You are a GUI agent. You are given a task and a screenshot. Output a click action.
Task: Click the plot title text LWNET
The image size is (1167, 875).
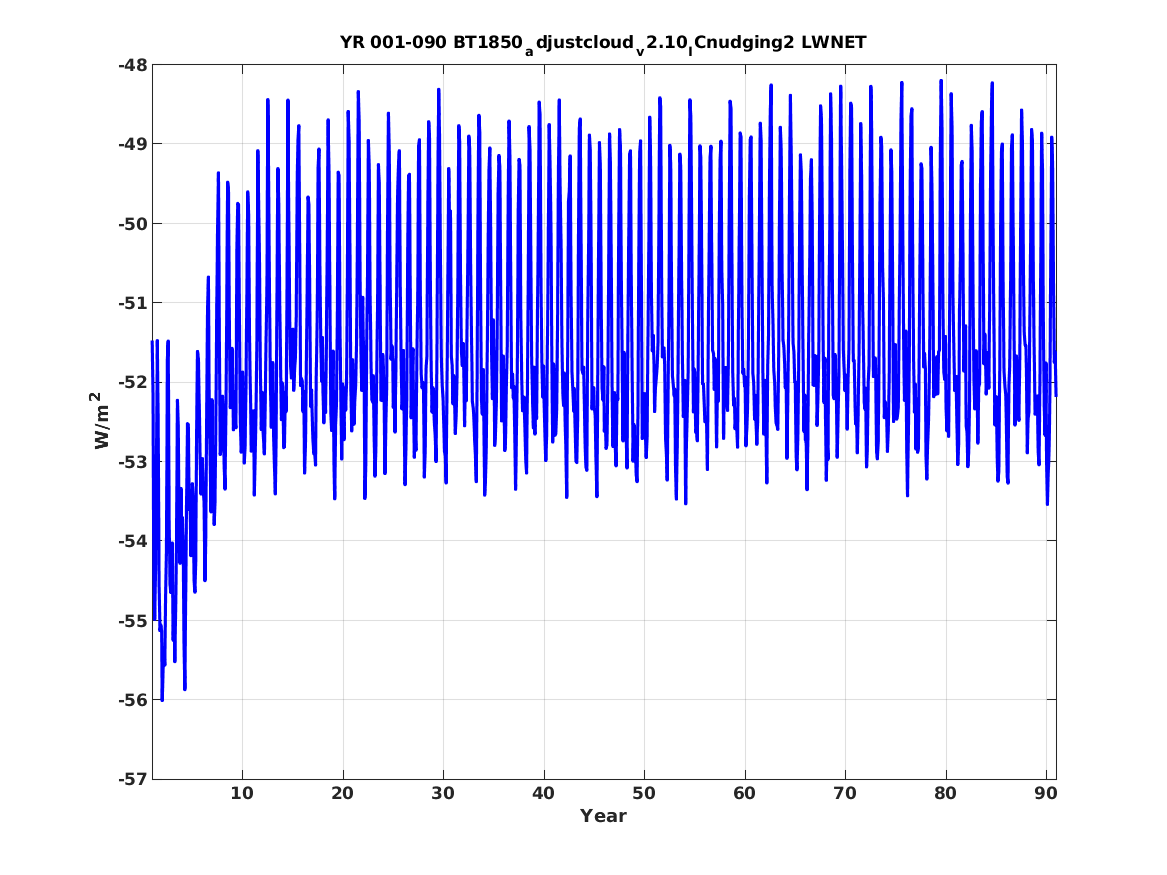click(x=834, y=42)
